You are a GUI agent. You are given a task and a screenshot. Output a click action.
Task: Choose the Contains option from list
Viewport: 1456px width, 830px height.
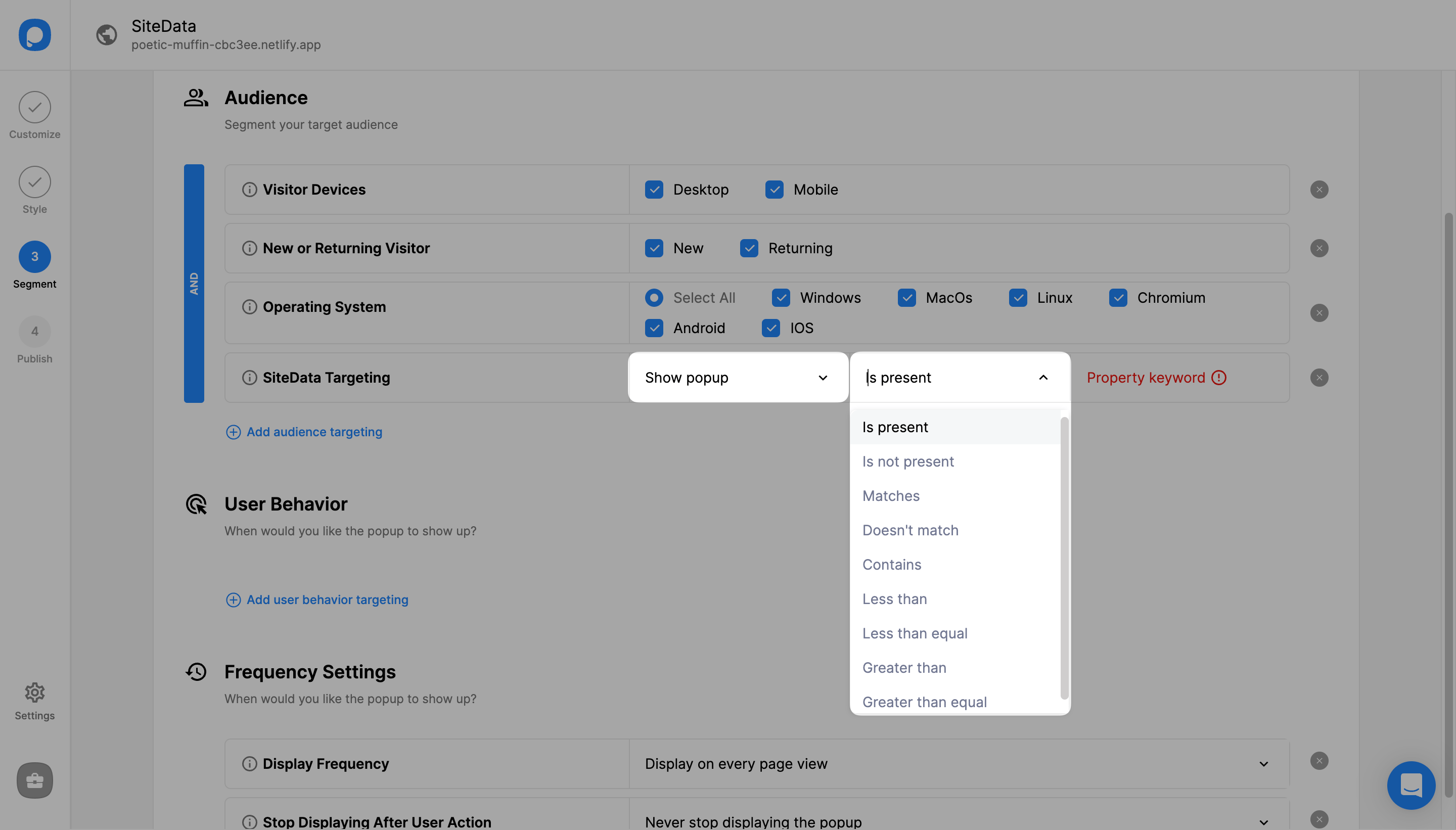coord(892,564)
